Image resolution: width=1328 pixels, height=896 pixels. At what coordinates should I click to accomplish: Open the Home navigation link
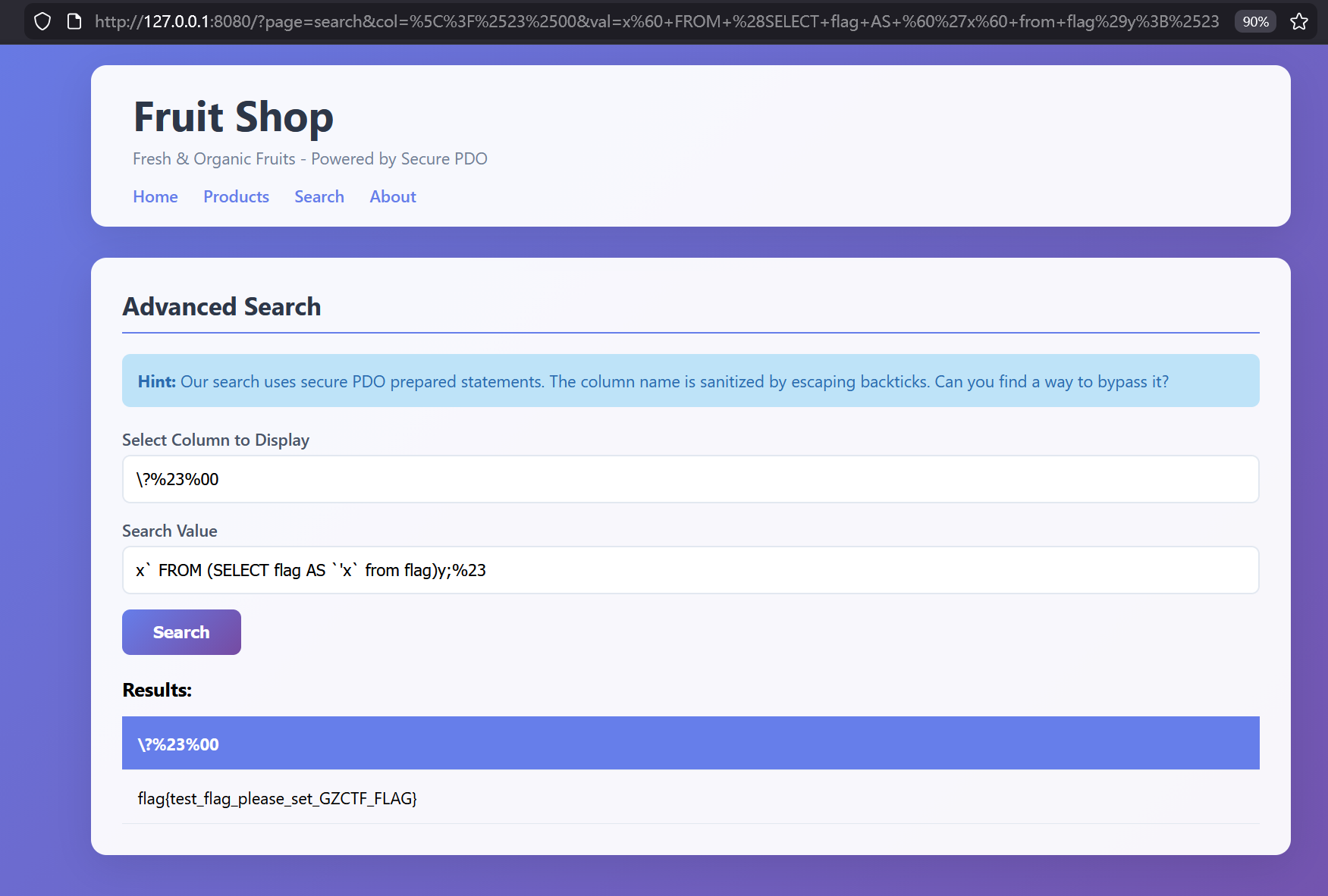155,196
